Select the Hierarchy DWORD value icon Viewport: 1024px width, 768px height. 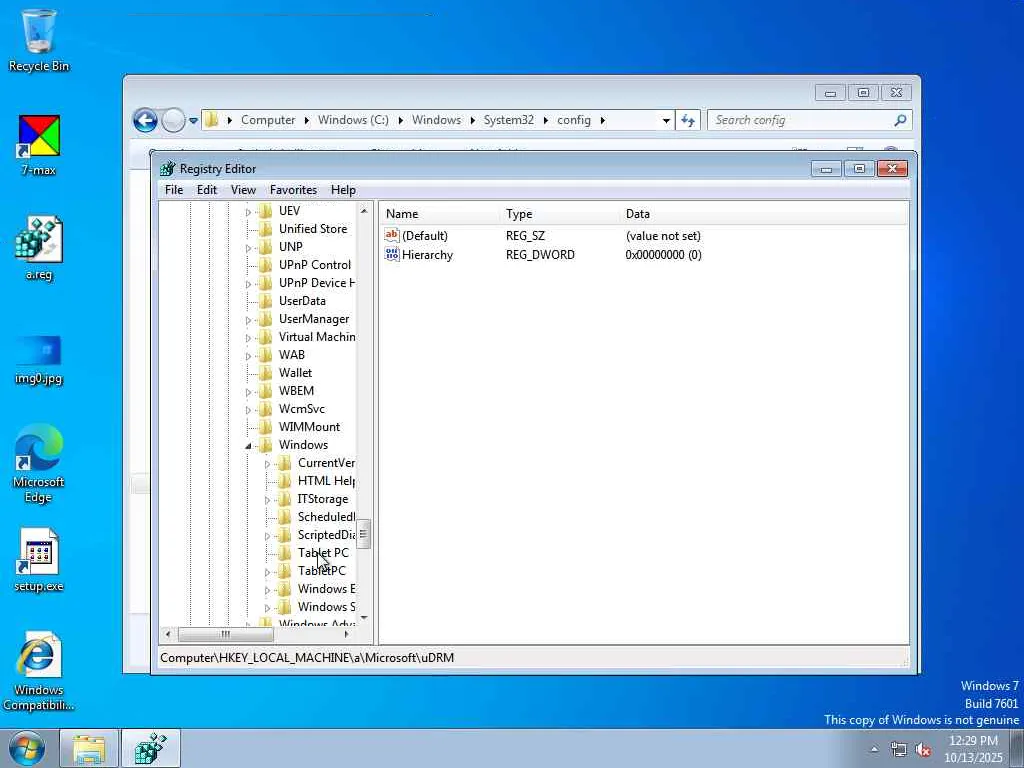[x=392, y=255]
